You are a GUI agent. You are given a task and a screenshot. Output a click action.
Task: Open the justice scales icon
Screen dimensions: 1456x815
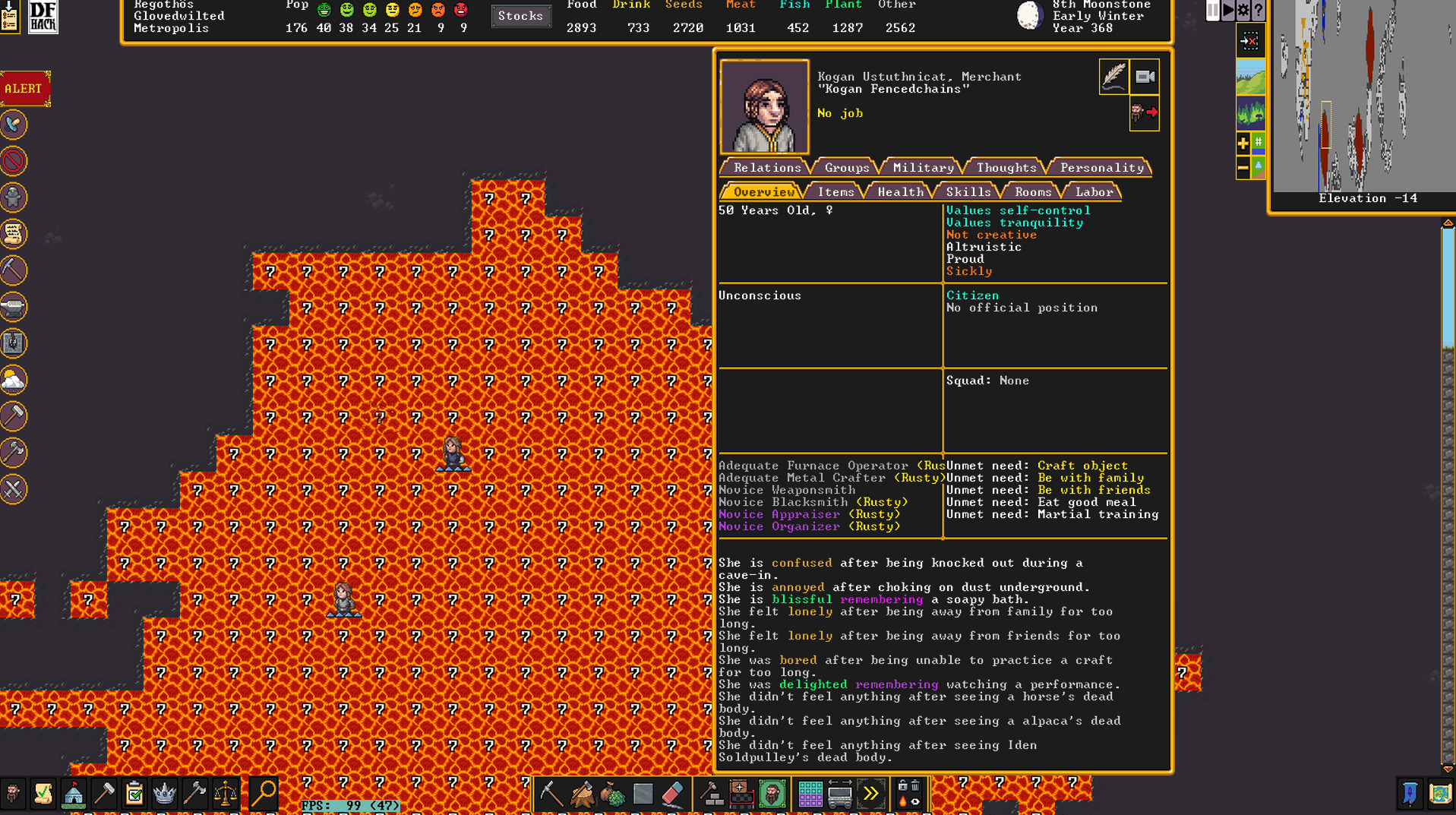(226, 794)
